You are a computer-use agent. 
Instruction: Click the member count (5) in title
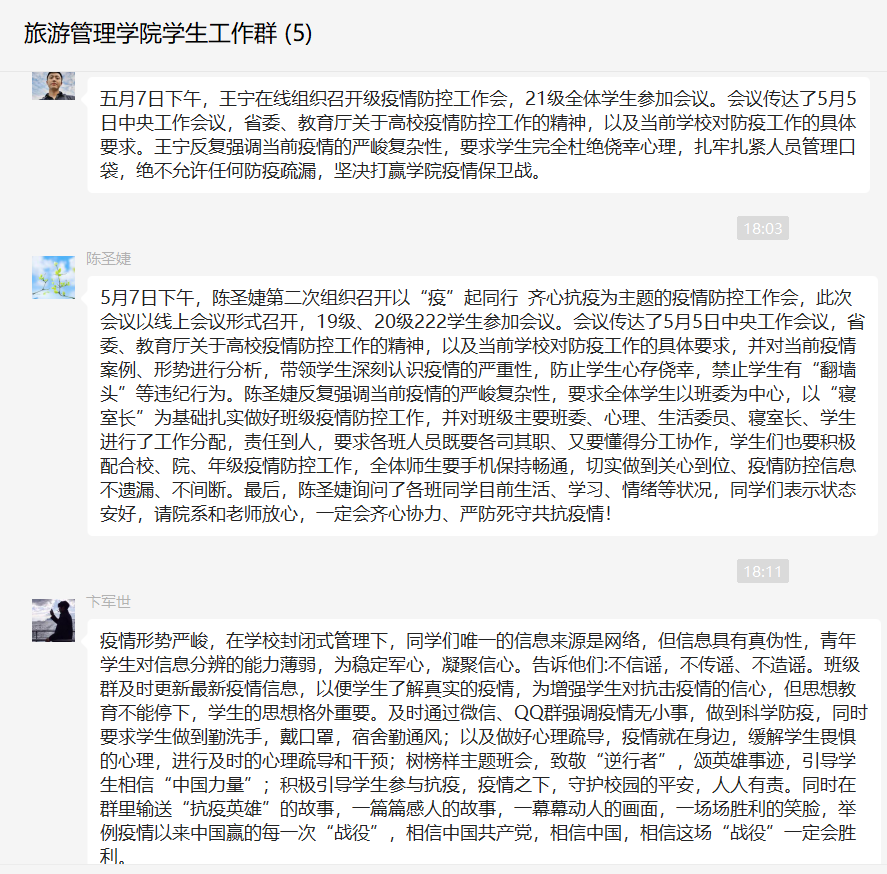(x=298, y=33)
